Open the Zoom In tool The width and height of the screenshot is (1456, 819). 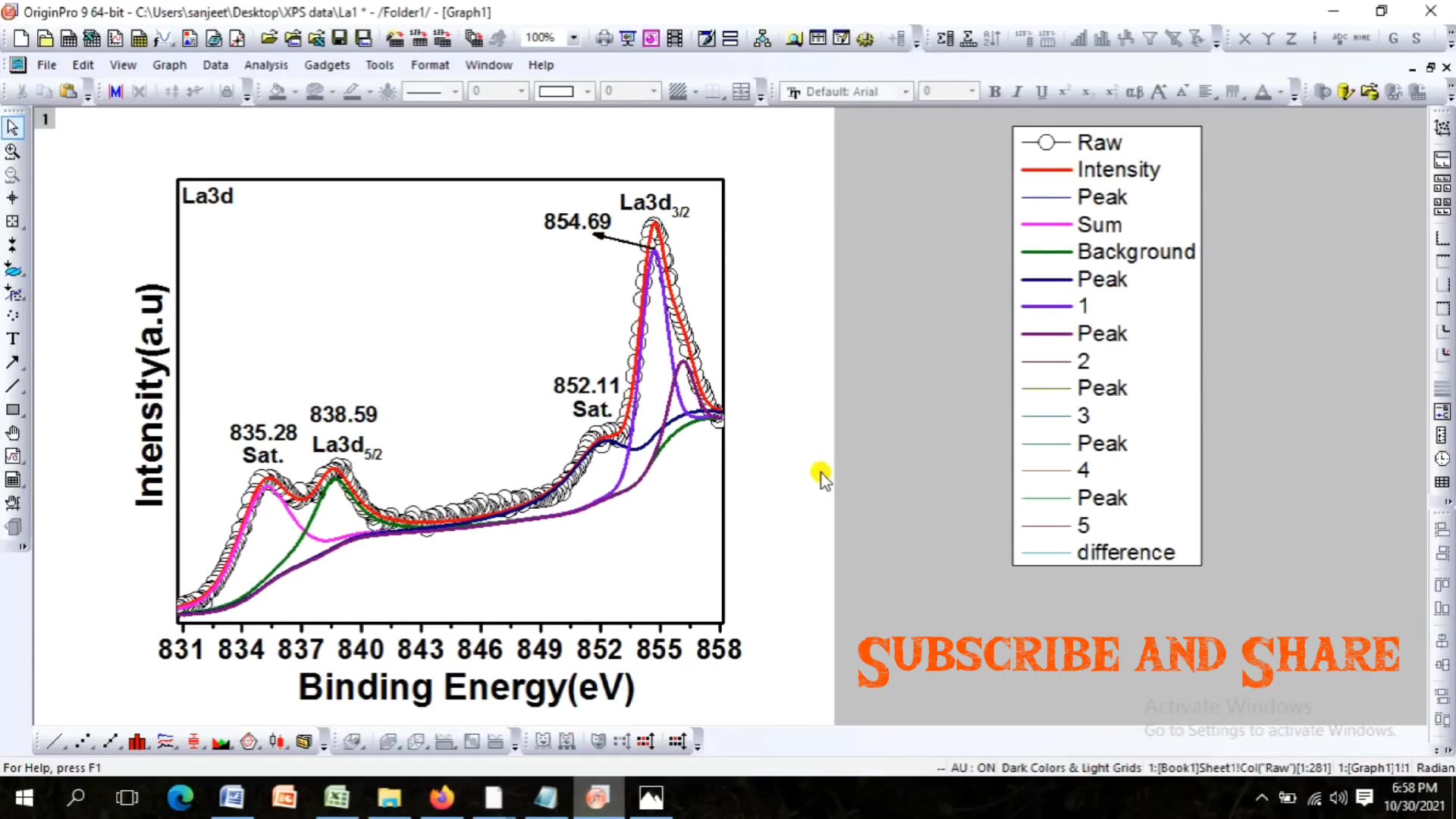coord(12,152)
